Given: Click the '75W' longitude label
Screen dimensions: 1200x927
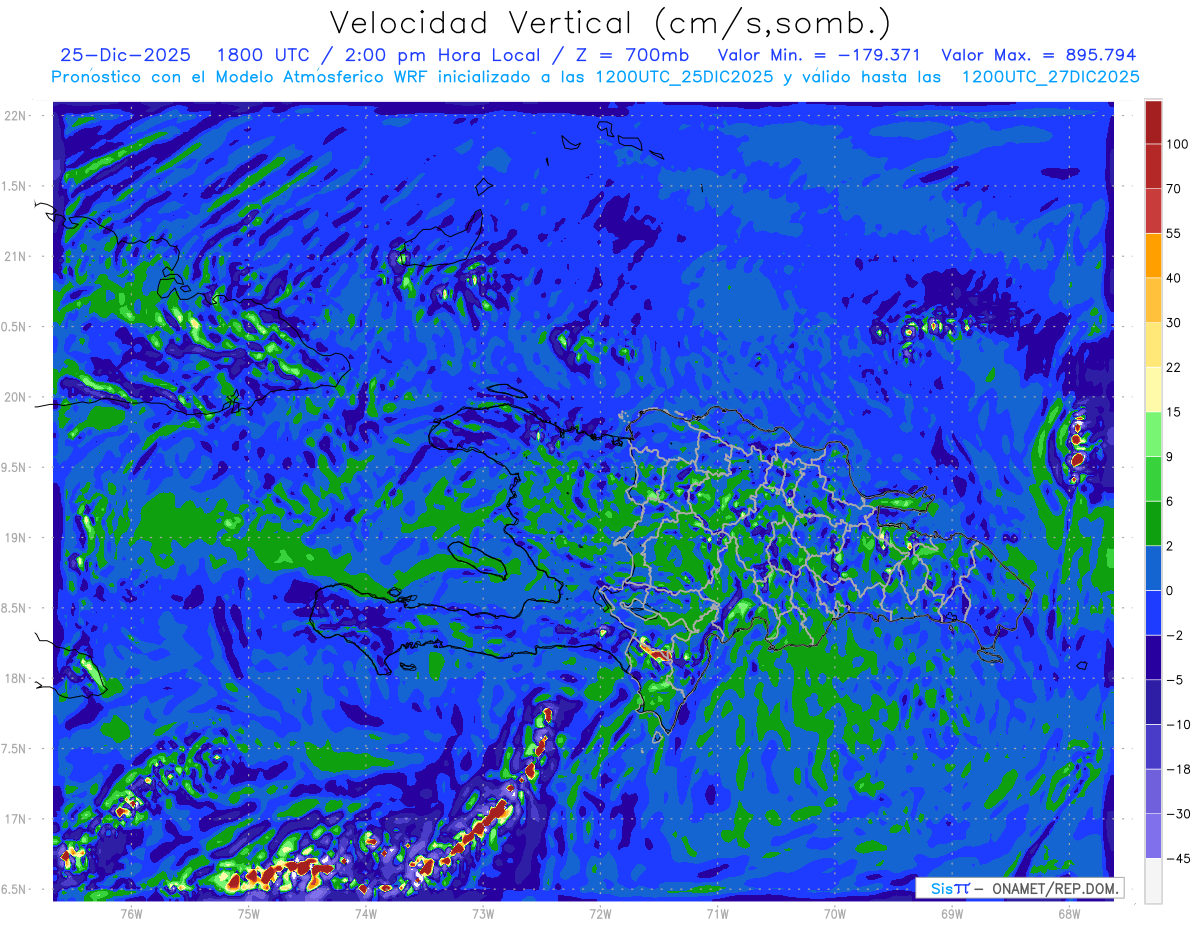Looking at the screenshot, I should 249,913.
